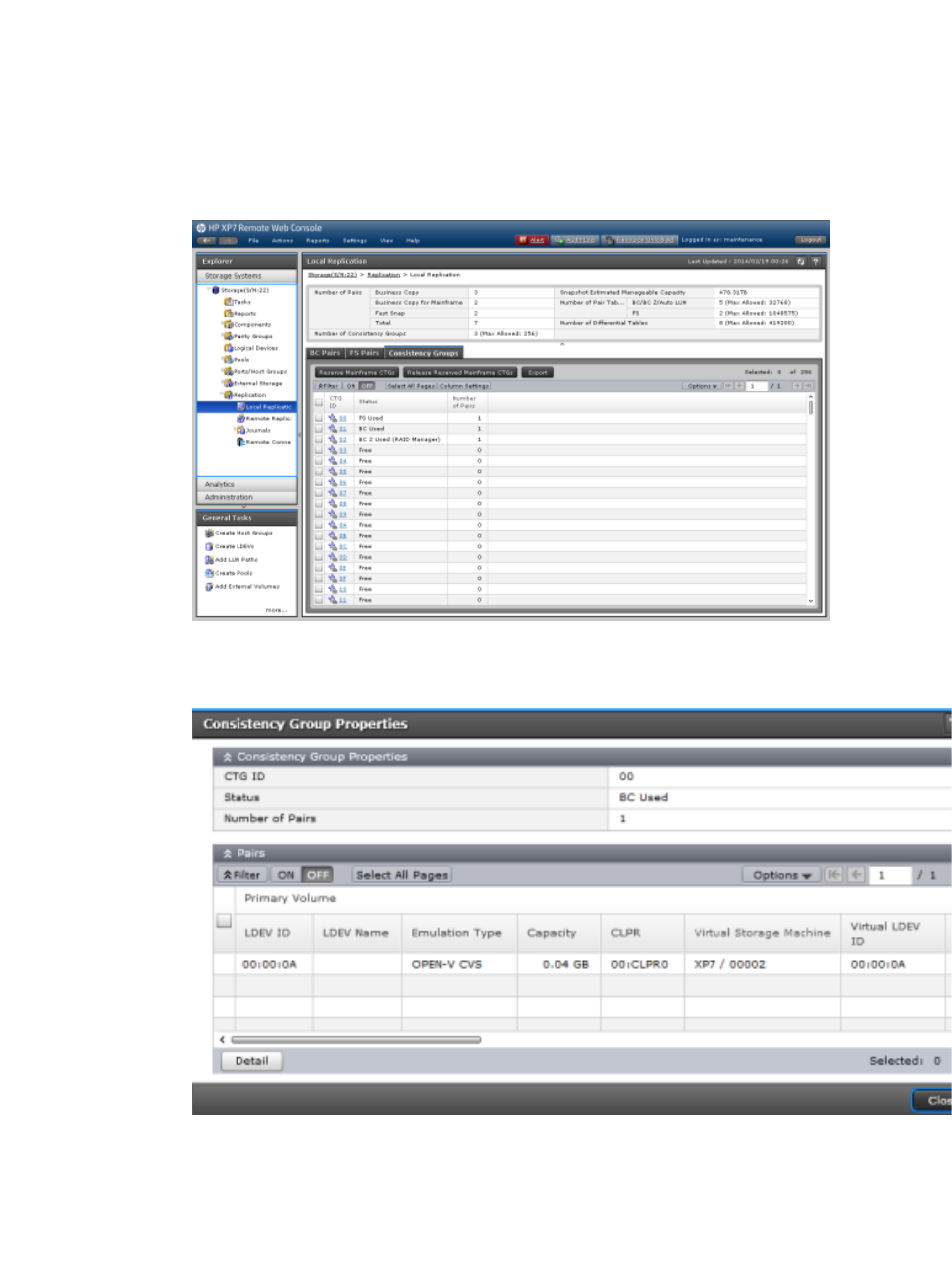Click the Create Host Groups task icon
Screen dimensions: 952x1268
tap(209, 533)
